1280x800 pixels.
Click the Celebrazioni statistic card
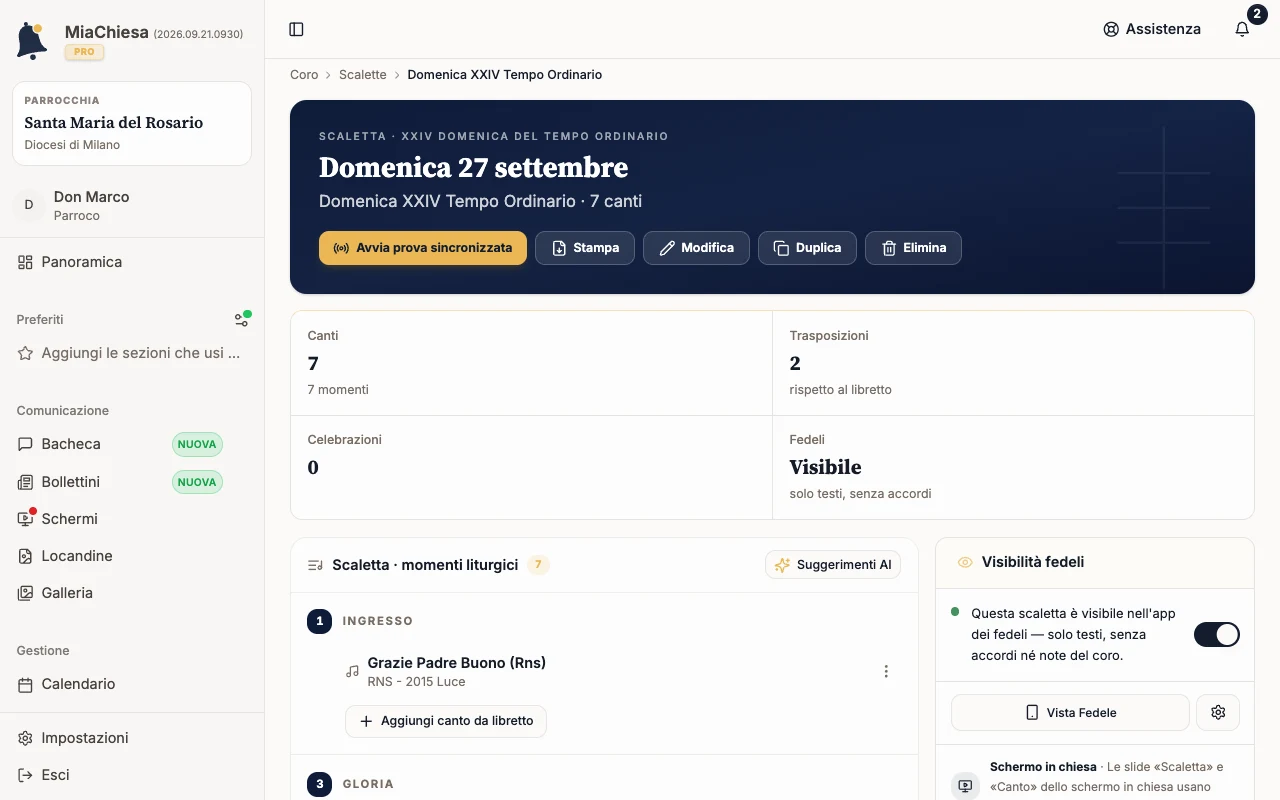point(531,467)
